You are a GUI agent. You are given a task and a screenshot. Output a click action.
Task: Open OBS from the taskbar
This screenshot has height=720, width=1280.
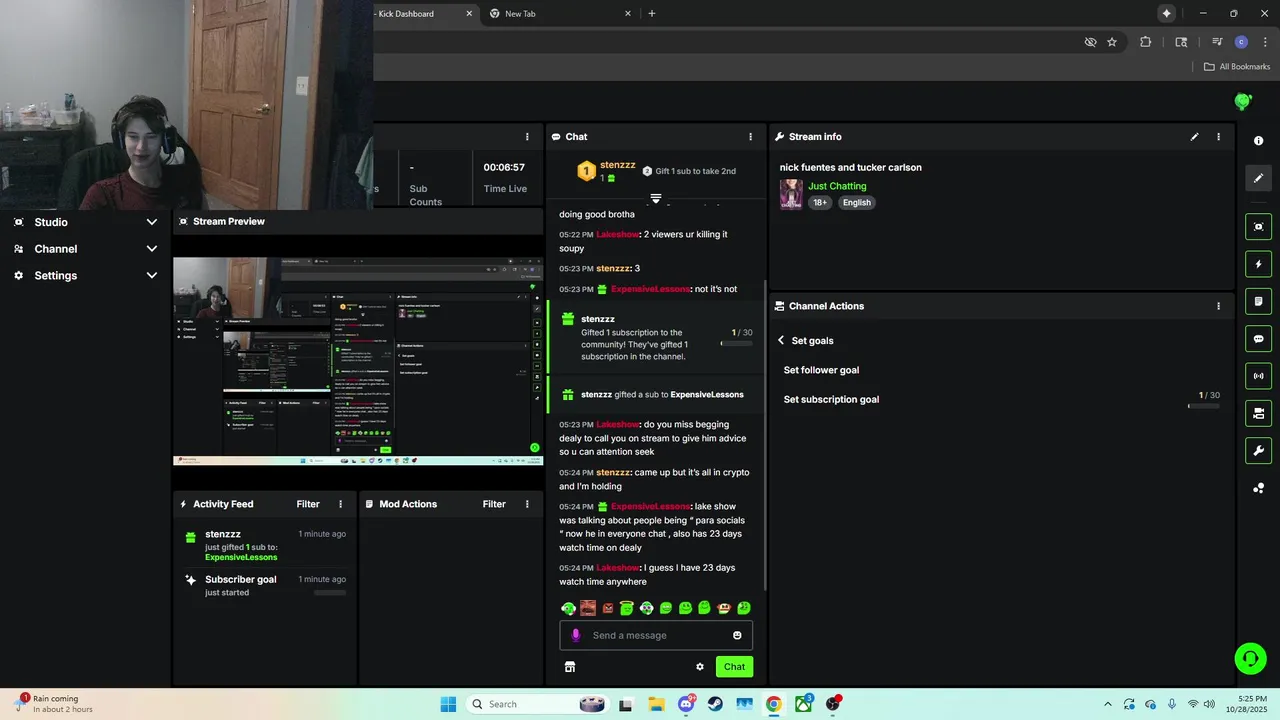[x=832, y=704]
